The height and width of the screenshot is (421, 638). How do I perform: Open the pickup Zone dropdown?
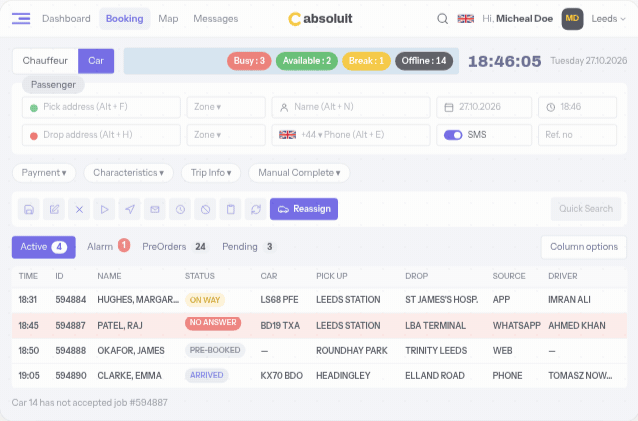click(226, 107)
